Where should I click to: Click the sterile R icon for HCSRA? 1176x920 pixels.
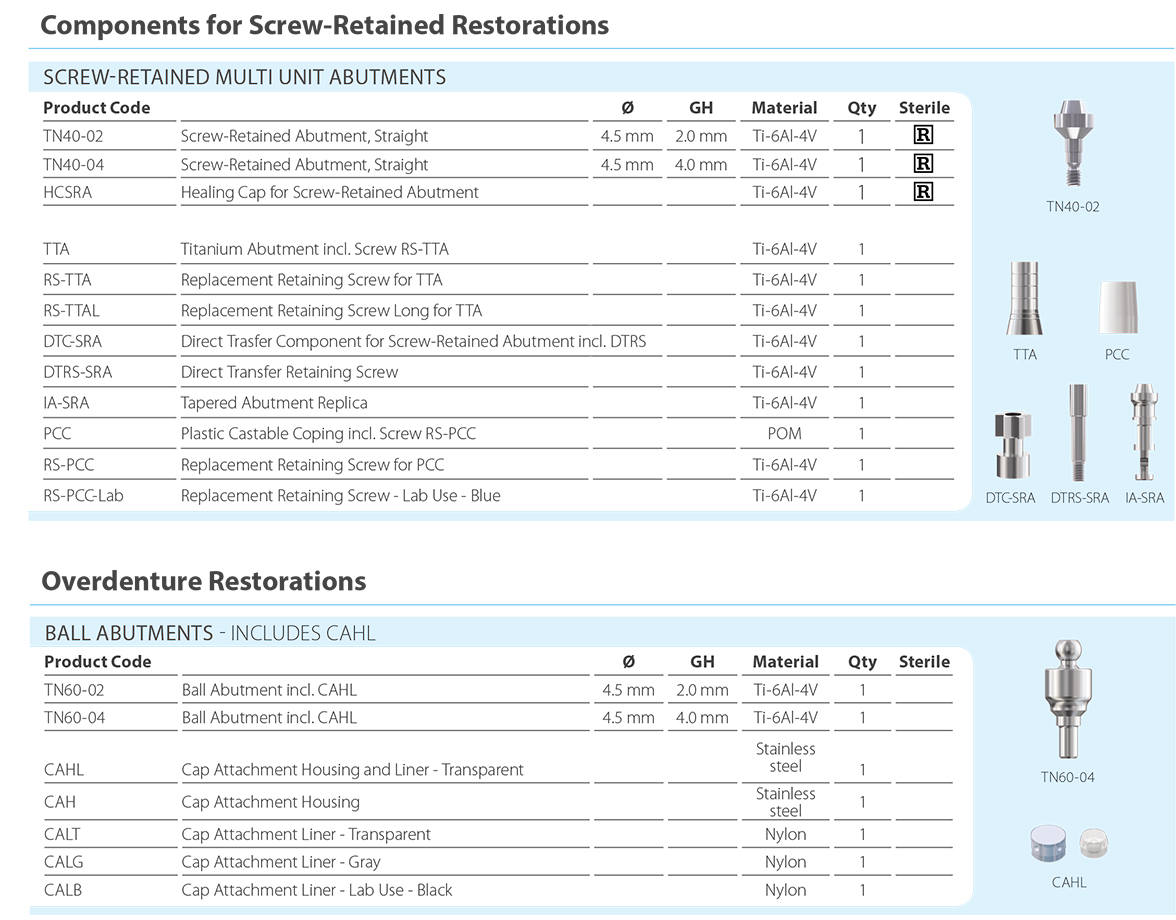pos(924,192)
